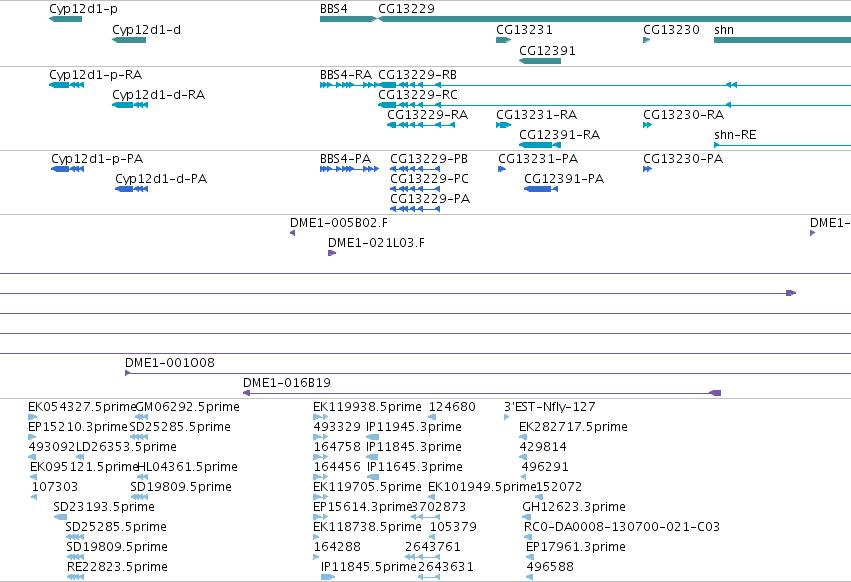Viewport: 851px width, 582px height.
Task: Click the CG13231-PA protein feature
Action: pyautogui.click(x=501, y=169)
